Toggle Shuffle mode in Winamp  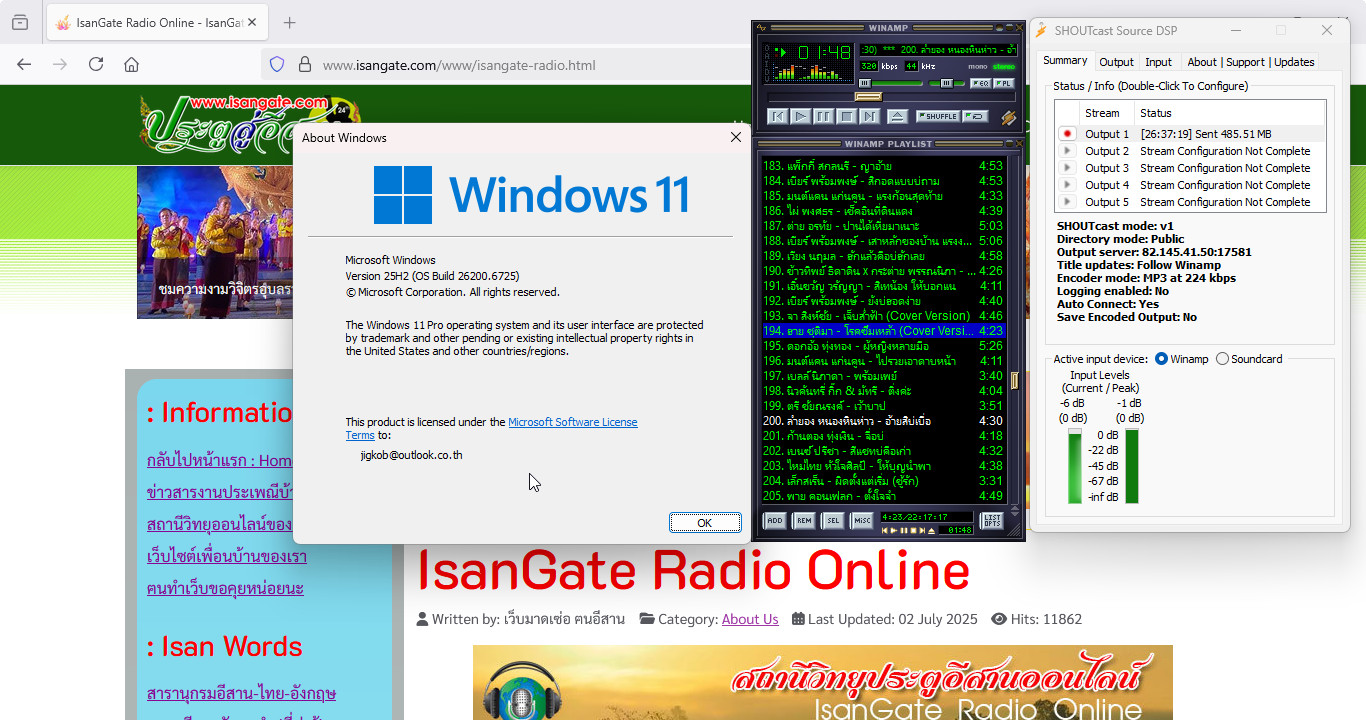pyautogui.click(x=937, y=116)
